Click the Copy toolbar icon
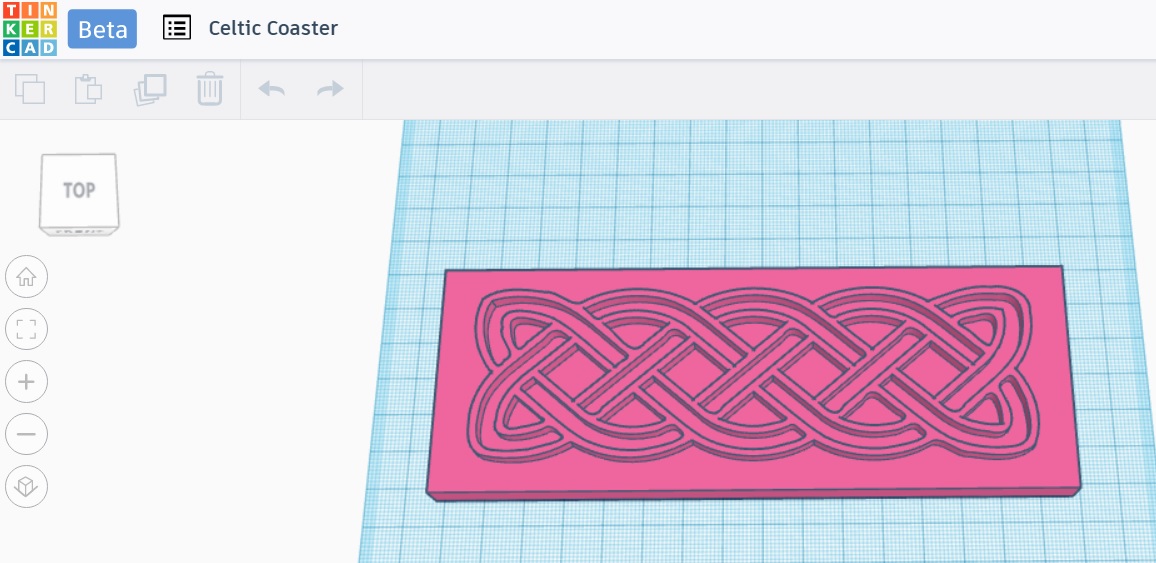The height and width of the screenshot is (563, 1156). tap(30, 89)
